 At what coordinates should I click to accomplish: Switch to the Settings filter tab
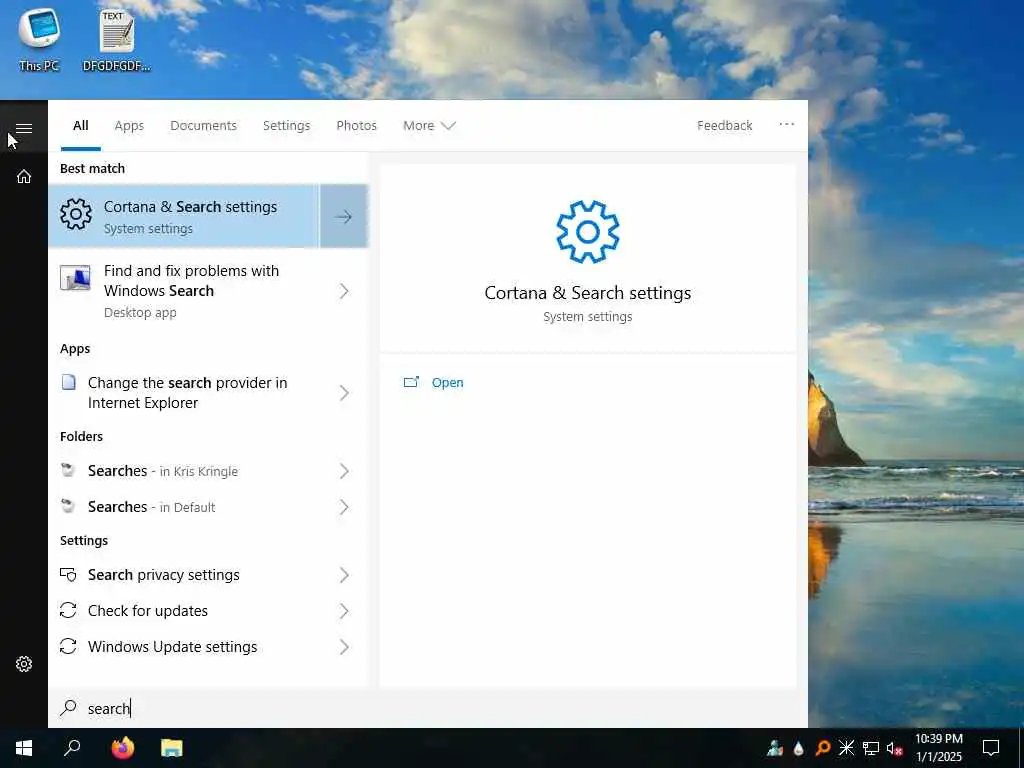[286, 125]
